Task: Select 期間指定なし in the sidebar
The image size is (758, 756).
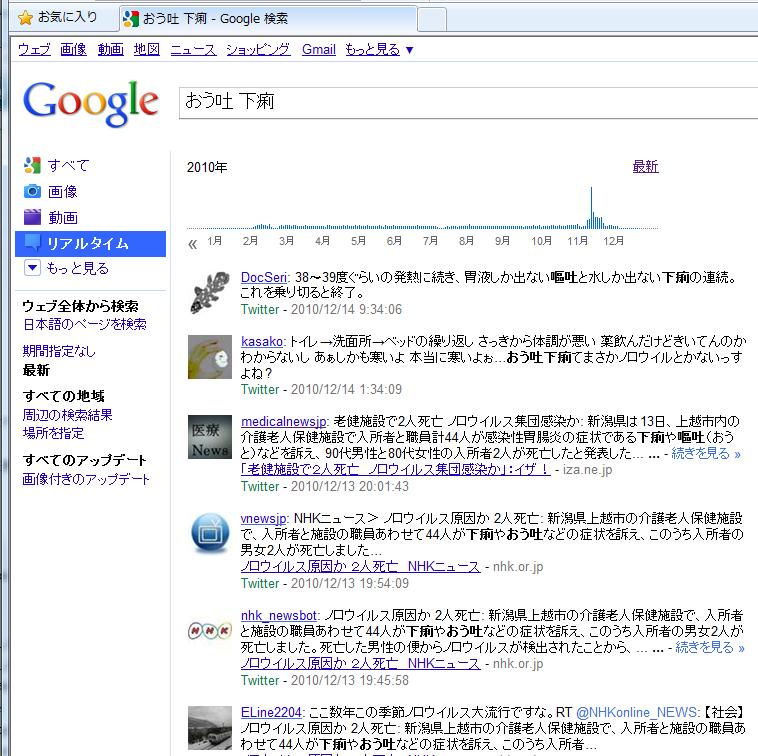Action: [59, 351]
